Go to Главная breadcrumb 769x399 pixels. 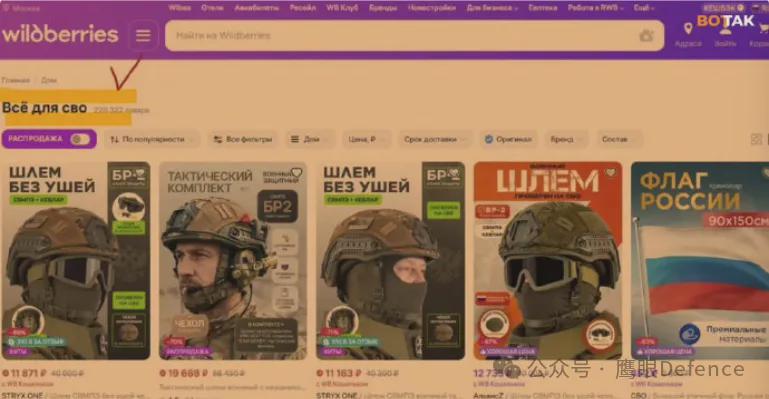coord(16,80)
